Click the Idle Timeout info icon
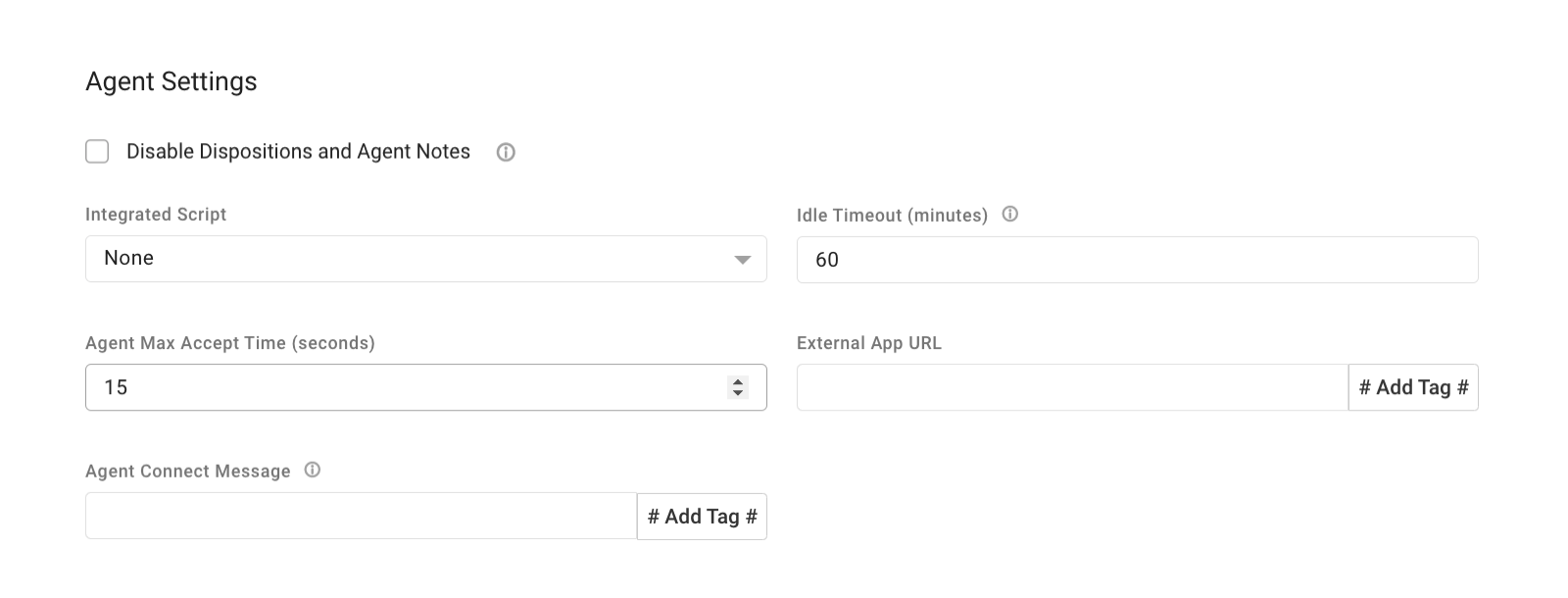The height and width of the screenshot is (598, 1568). click(x=1009, y=214)
